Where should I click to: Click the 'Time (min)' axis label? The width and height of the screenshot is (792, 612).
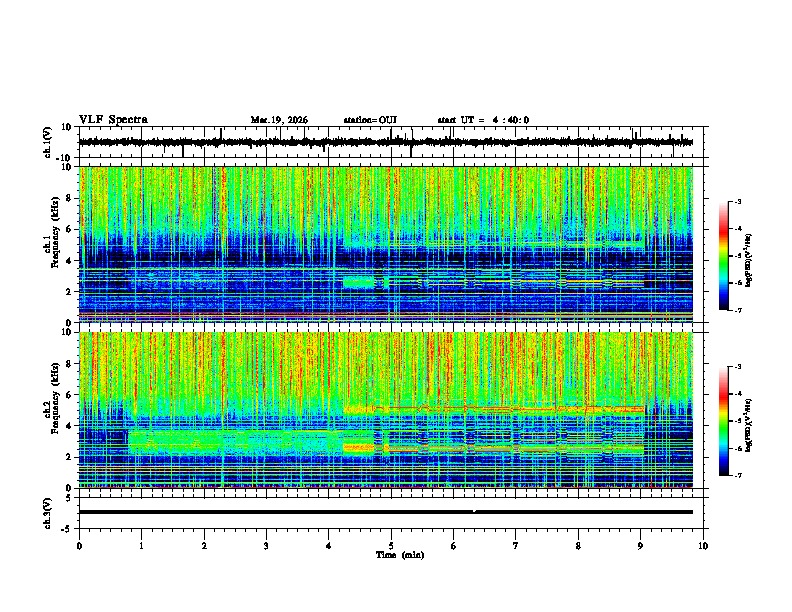(x=400, y=555)
